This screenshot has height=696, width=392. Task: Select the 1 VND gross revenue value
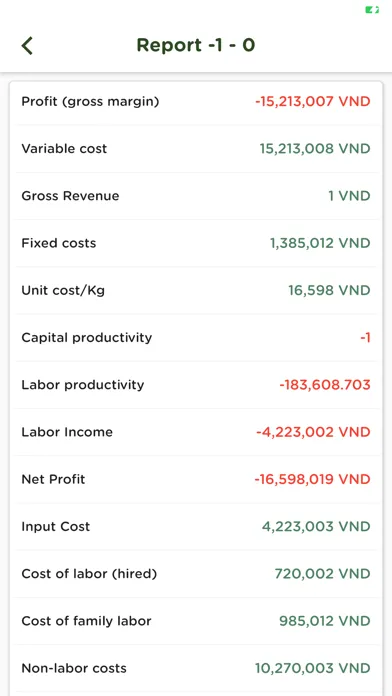[349, 196]
